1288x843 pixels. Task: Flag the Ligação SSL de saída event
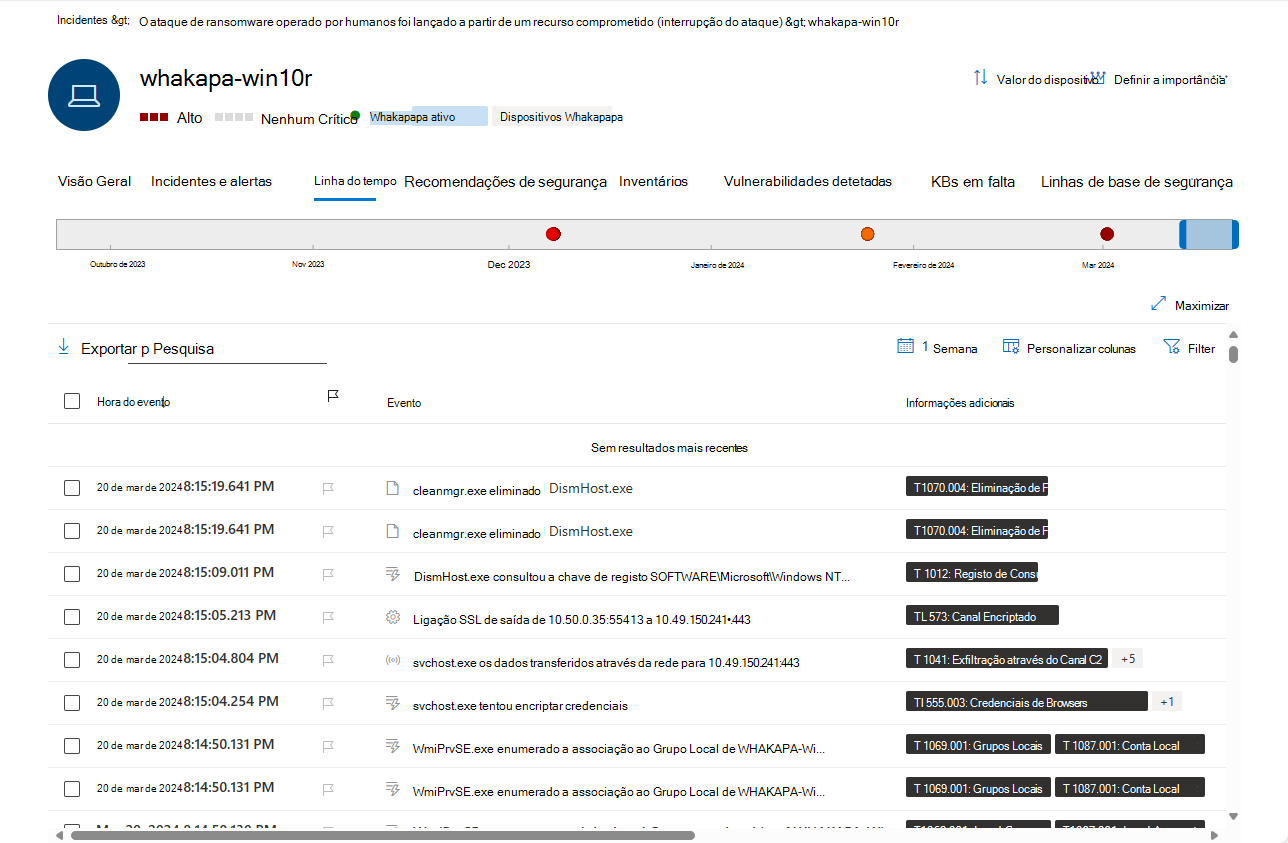click(x=327, y=617)
